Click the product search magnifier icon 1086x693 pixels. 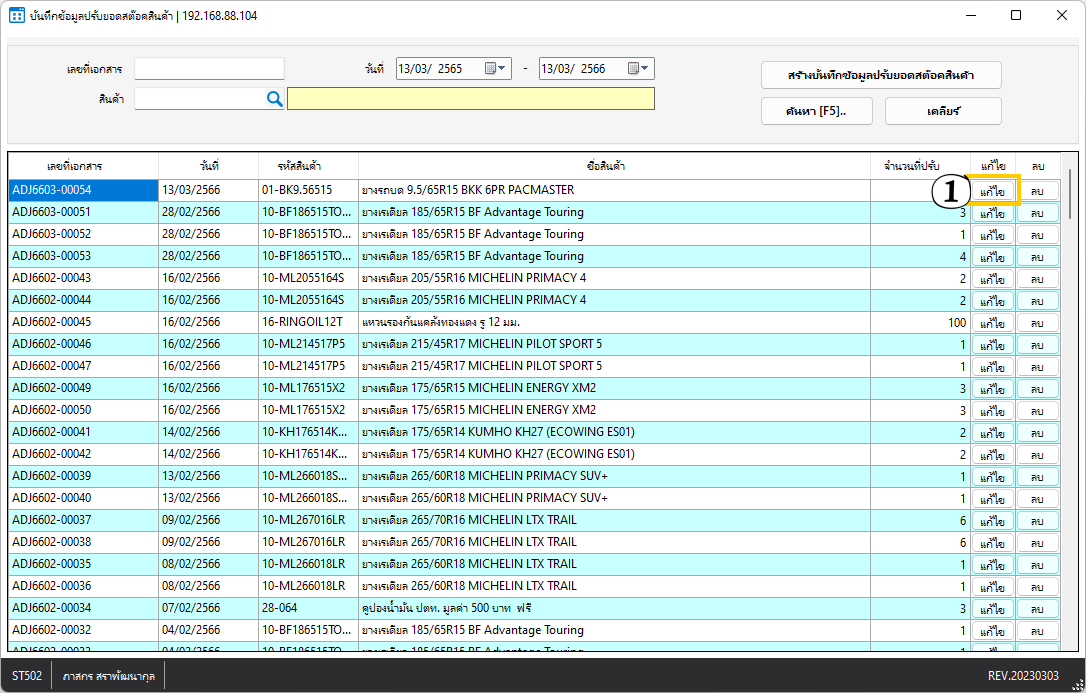tap(275, 98)
